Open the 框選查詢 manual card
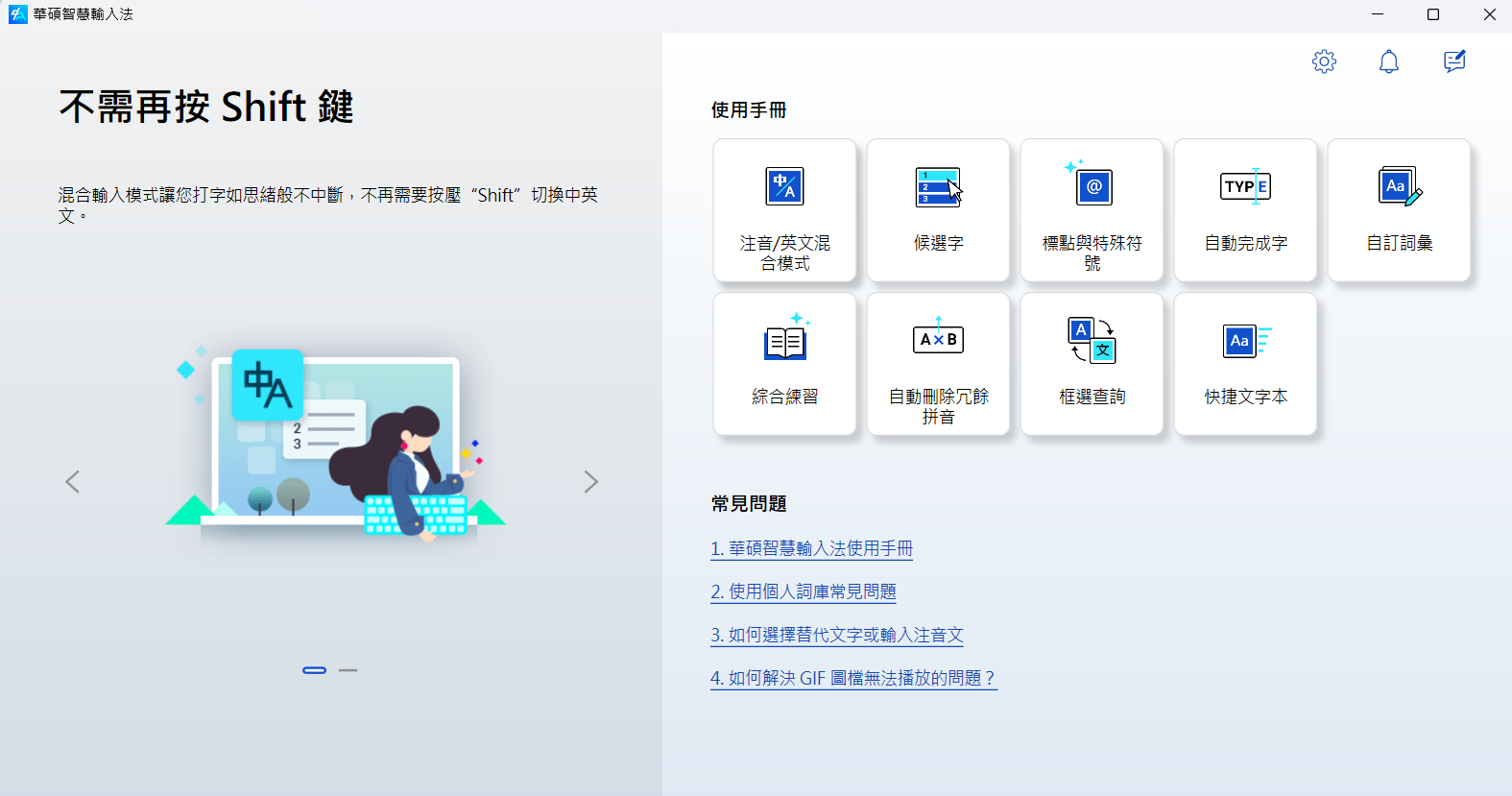The height and width of the screenshot is (796, 1512). (1092, 364)
